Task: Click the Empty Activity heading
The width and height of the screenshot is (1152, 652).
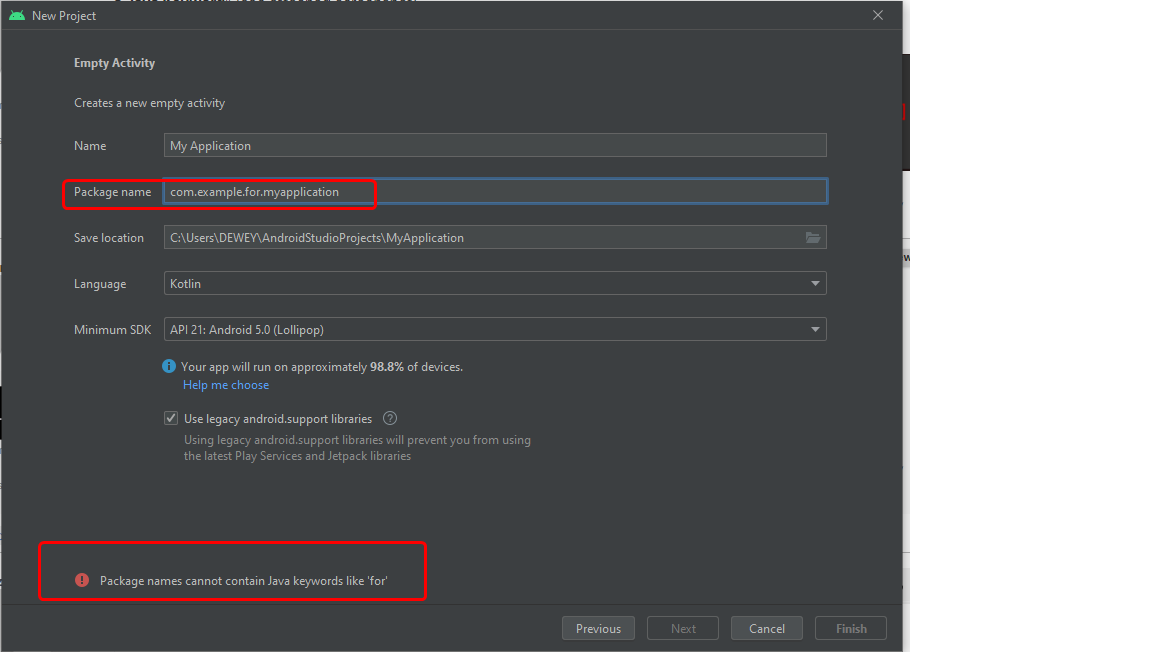Action: pyautogui.click(x=114, y=63)
